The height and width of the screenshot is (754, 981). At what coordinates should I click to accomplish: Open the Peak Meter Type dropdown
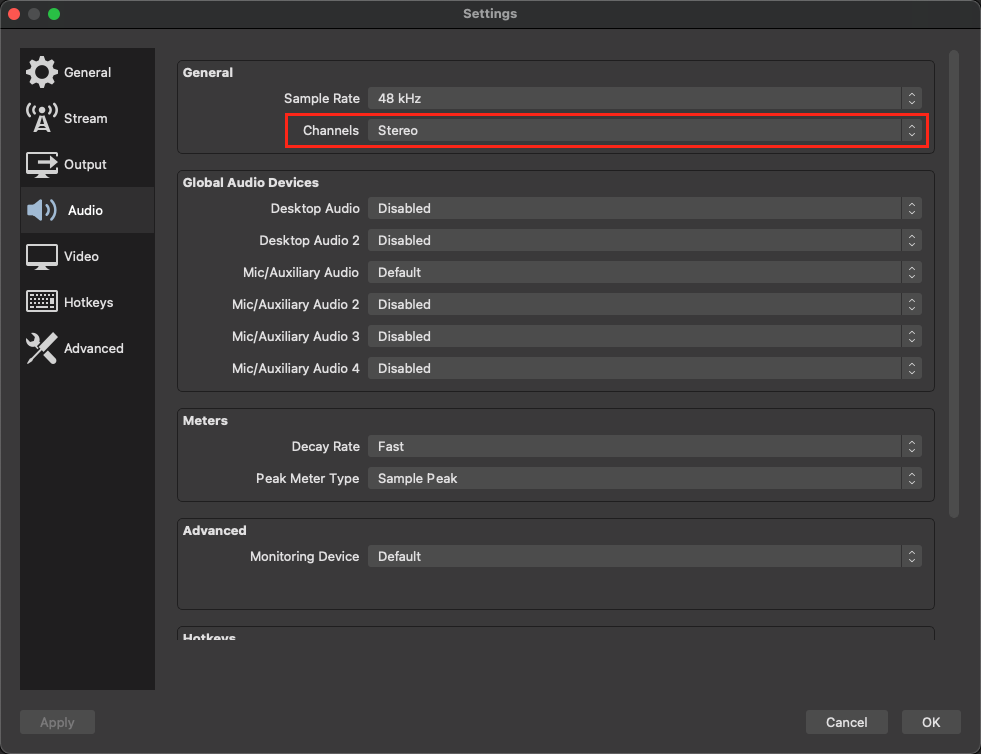(644, 478)
